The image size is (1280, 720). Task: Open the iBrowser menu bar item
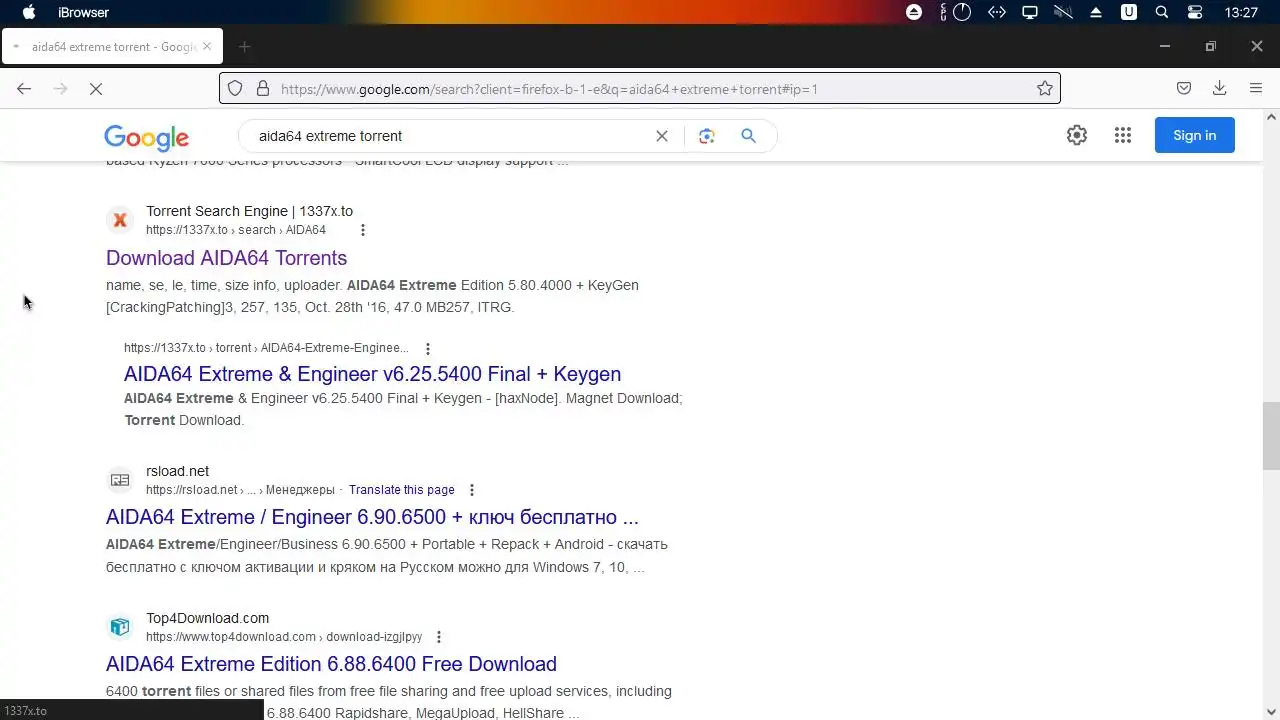click(83, 12)
